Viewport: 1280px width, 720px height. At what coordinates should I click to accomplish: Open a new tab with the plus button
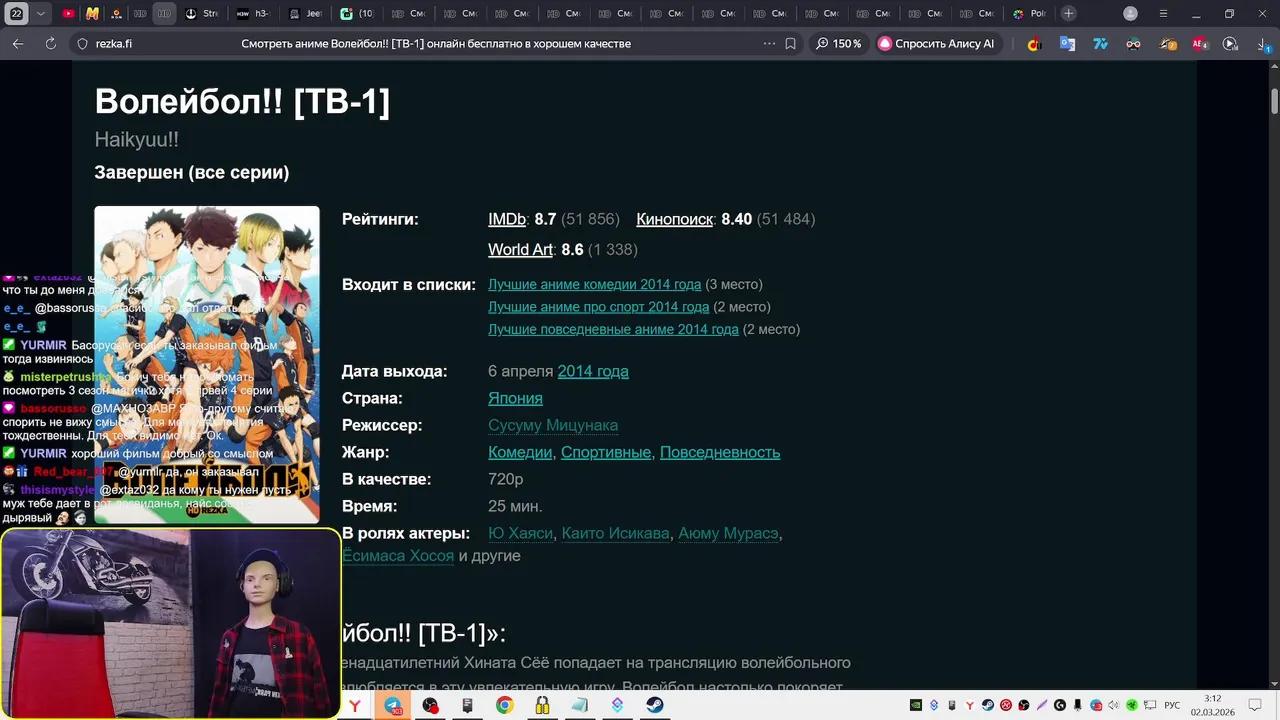(x=1069, y=14)
